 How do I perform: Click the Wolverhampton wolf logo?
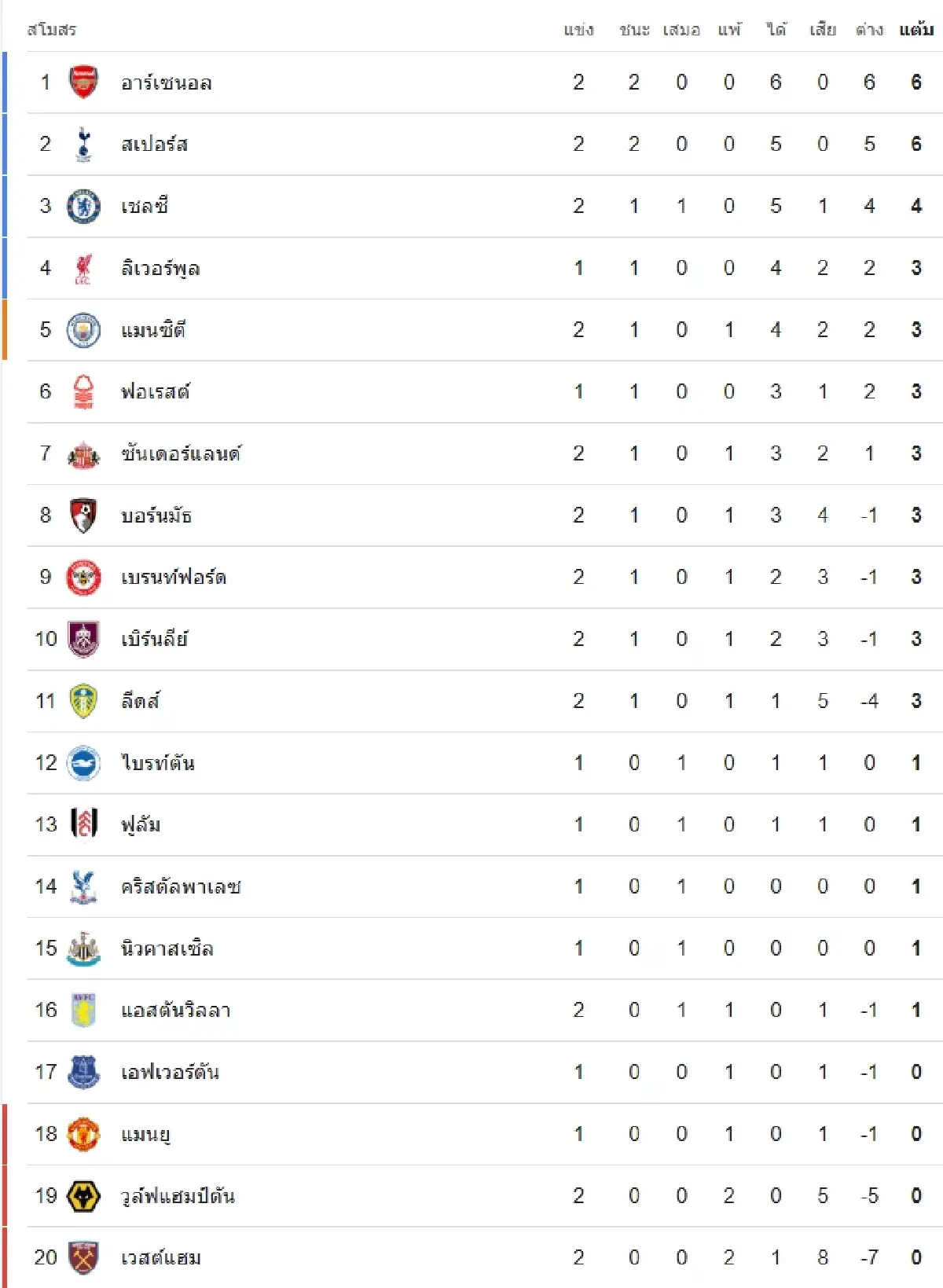tap(83, 1196)
